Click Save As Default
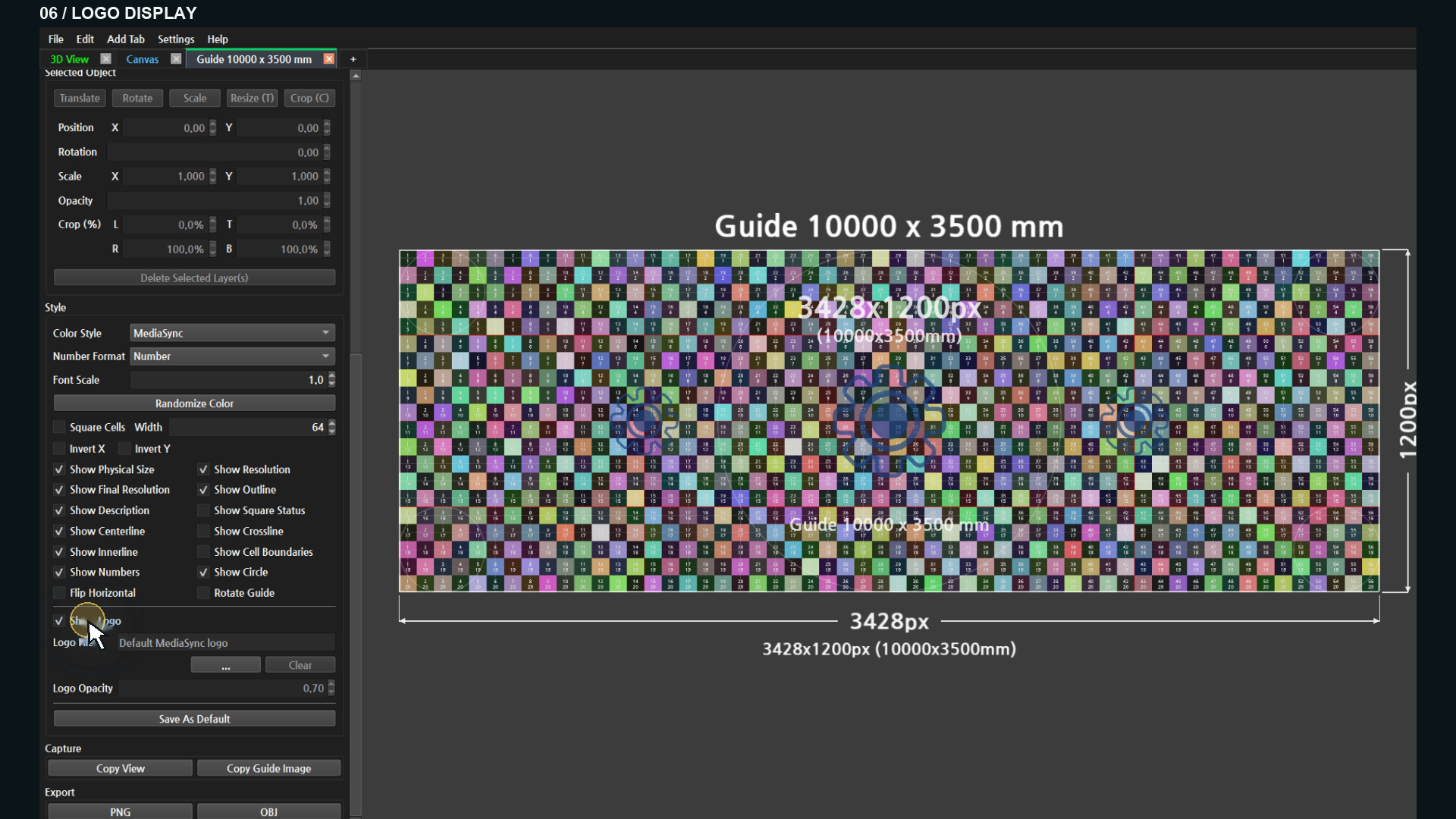Image resolution: width=1456 pixels, height=819 pixels. (194, 719)
